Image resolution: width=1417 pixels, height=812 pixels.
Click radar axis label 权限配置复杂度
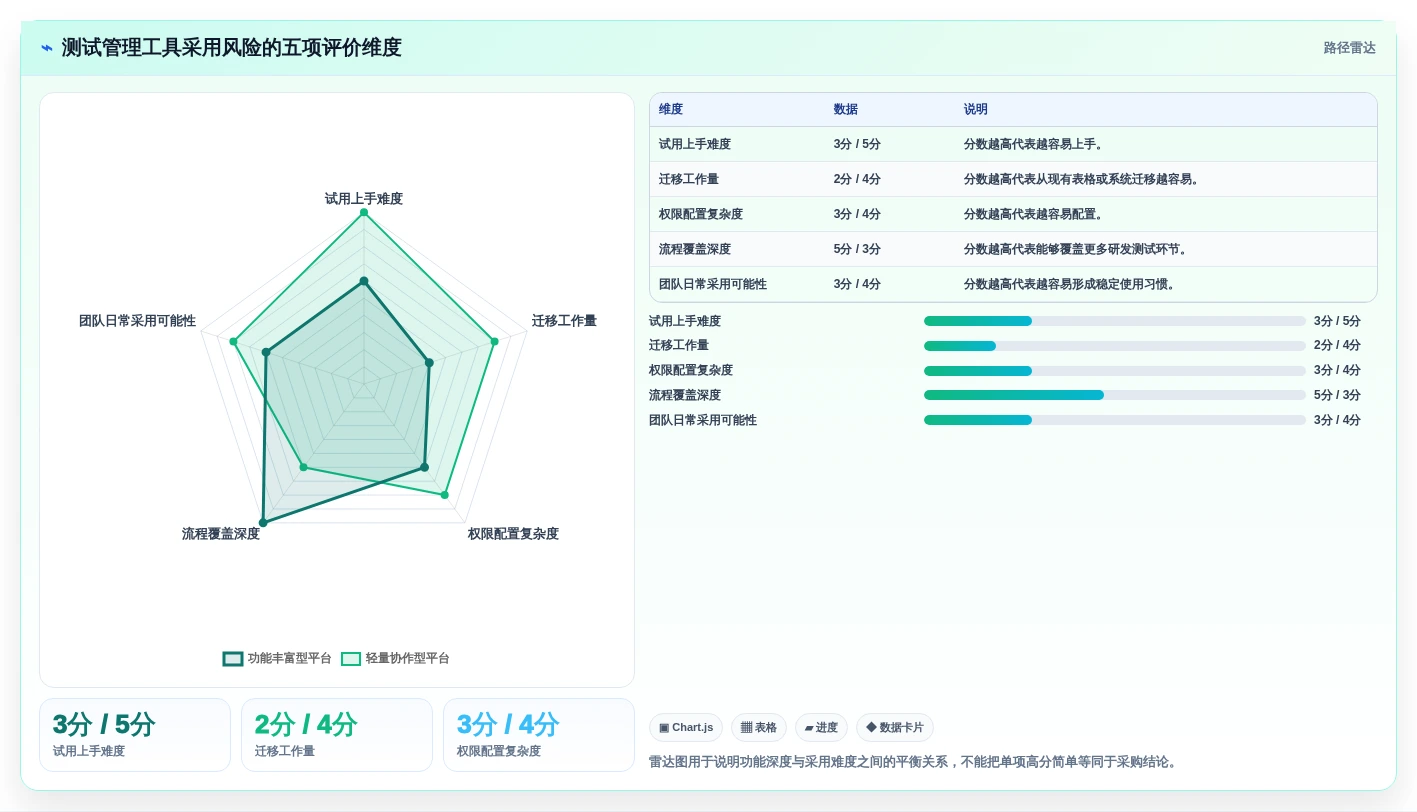pyautogui.click(x=513, y=534)
